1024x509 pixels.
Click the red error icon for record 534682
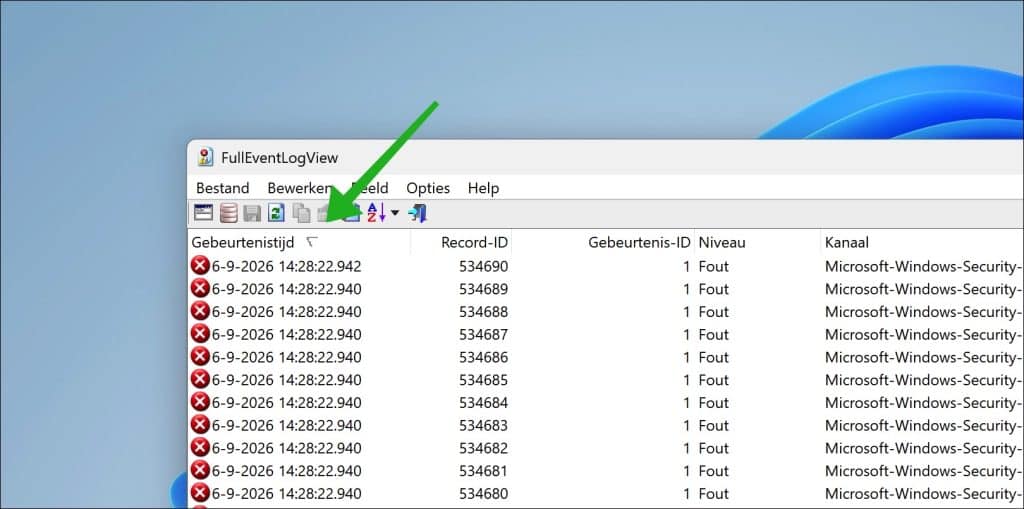coord(200,448)
